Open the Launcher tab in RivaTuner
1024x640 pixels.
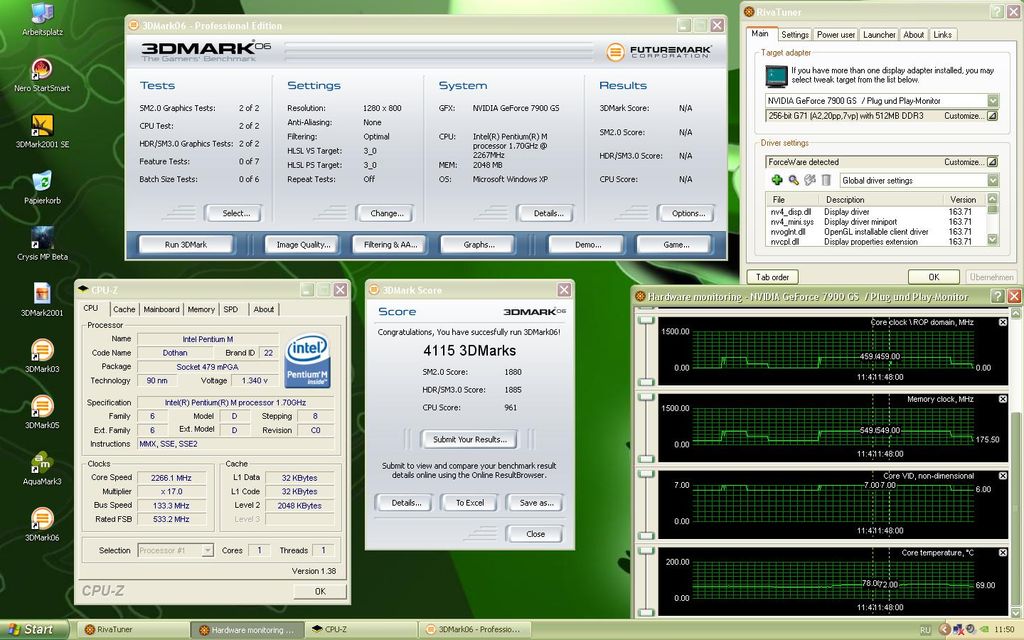coord(879,35)
